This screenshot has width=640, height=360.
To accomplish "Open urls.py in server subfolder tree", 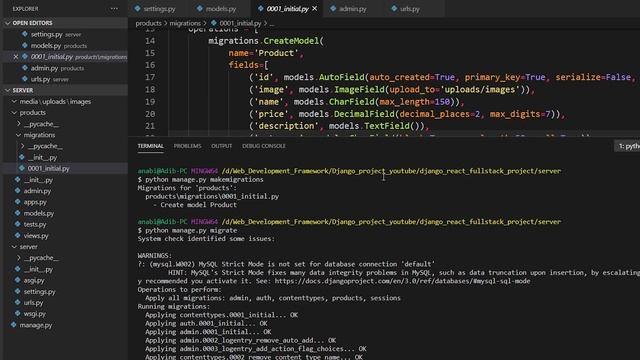I will 33,303.
